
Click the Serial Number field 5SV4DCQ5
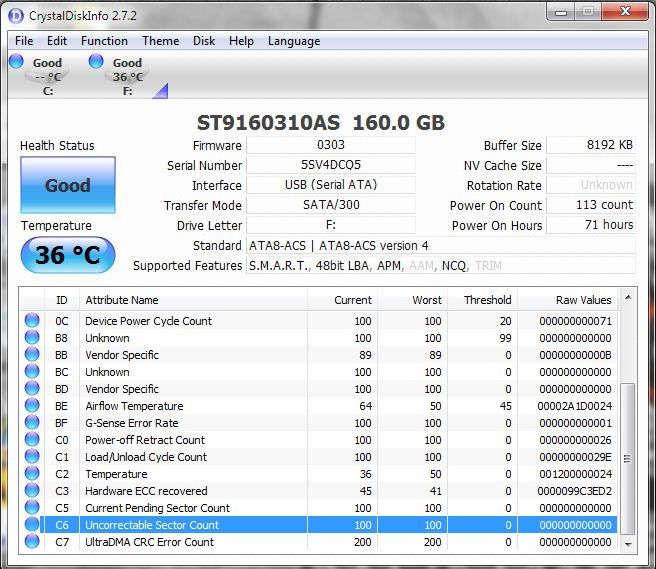pos(331,165)
